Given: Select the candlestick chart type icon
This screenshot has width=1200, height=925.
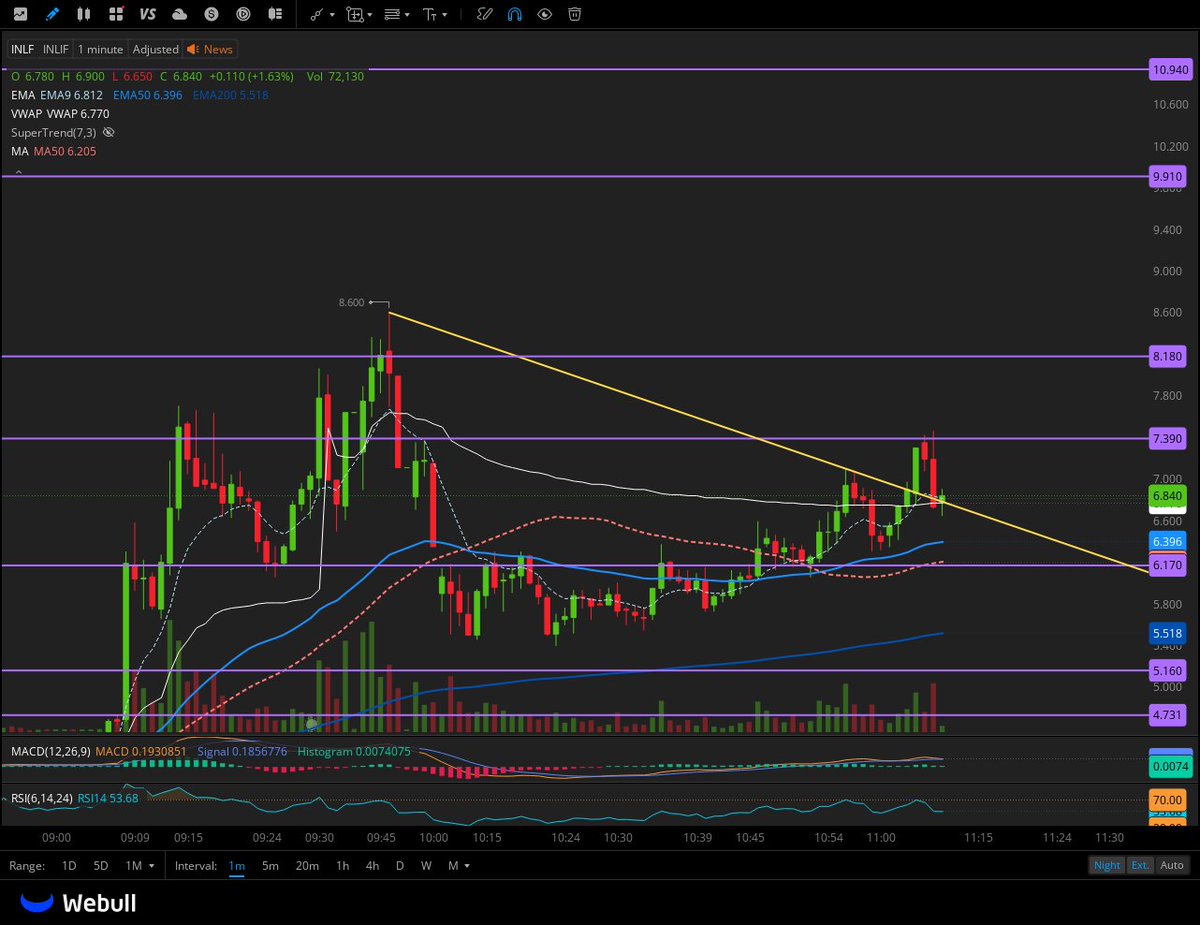Looking at the screenshot, I should (84, 14).
